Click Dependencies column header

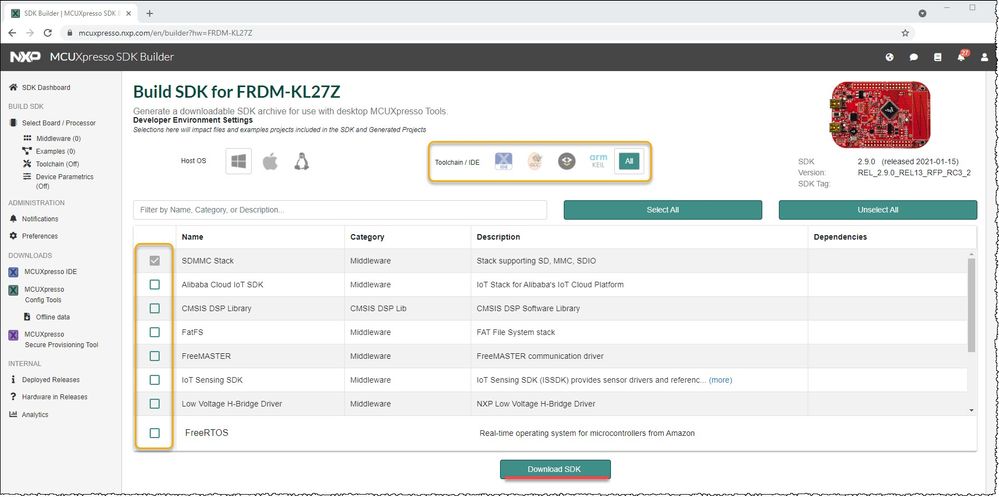click(x=840, y=237)
